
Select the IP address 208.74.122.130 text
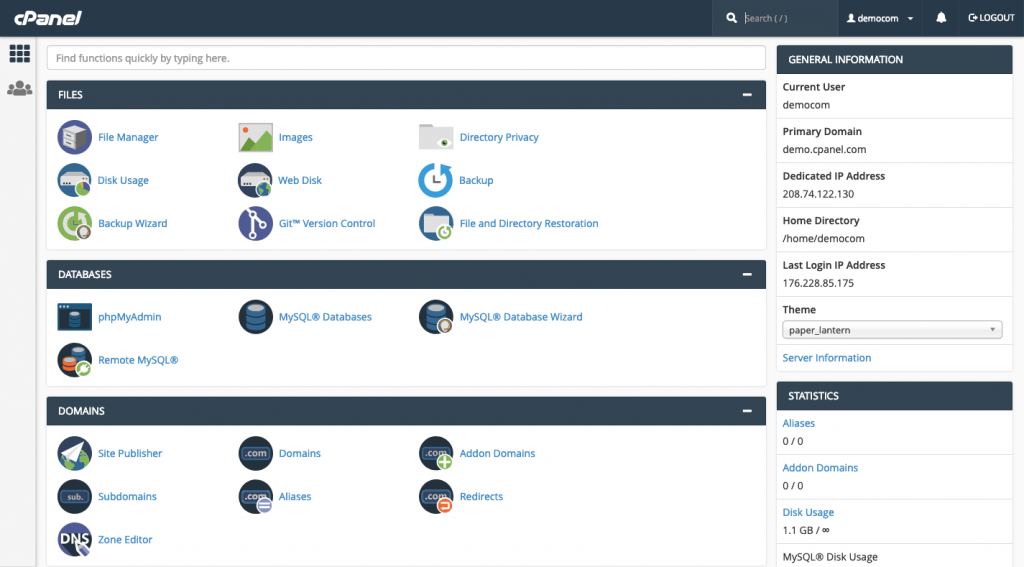pyautogui.click(x=818, y=194)
